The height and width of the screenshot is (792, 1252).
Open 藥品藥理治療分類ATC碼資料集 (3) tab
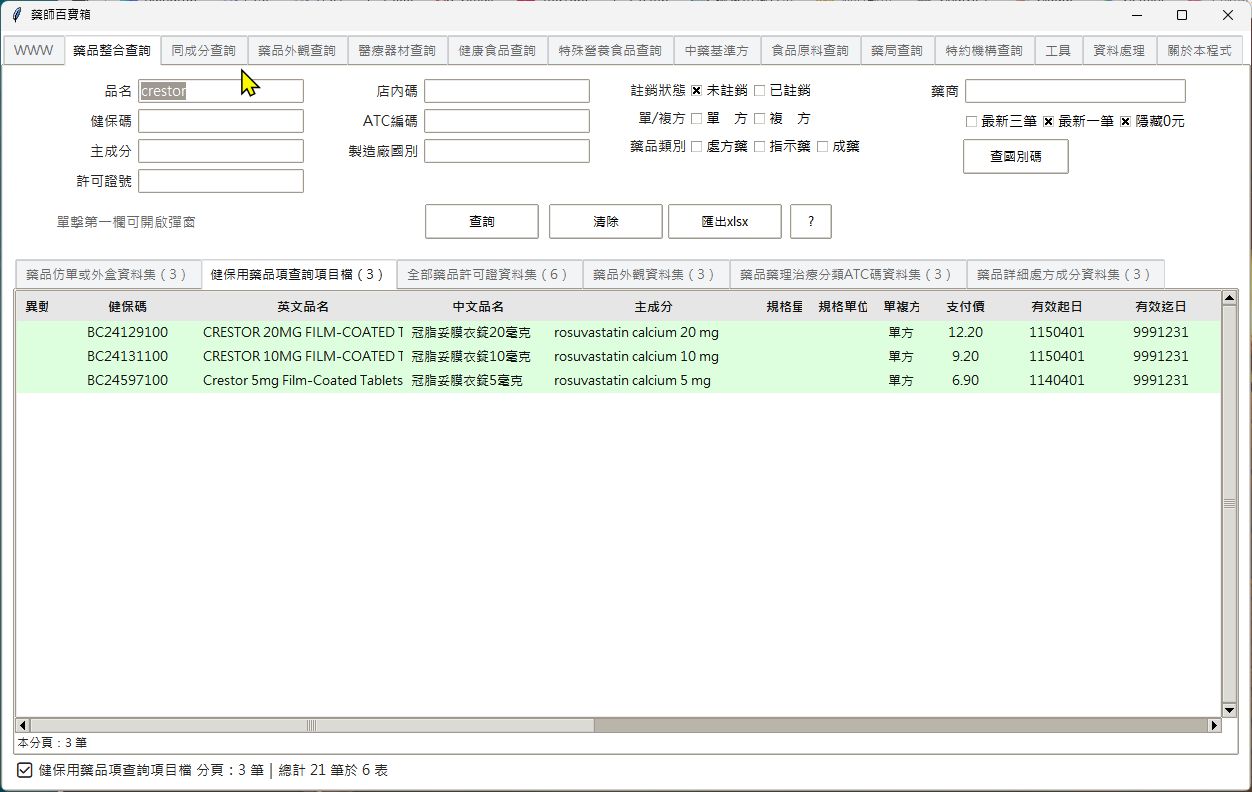(847, 274)
